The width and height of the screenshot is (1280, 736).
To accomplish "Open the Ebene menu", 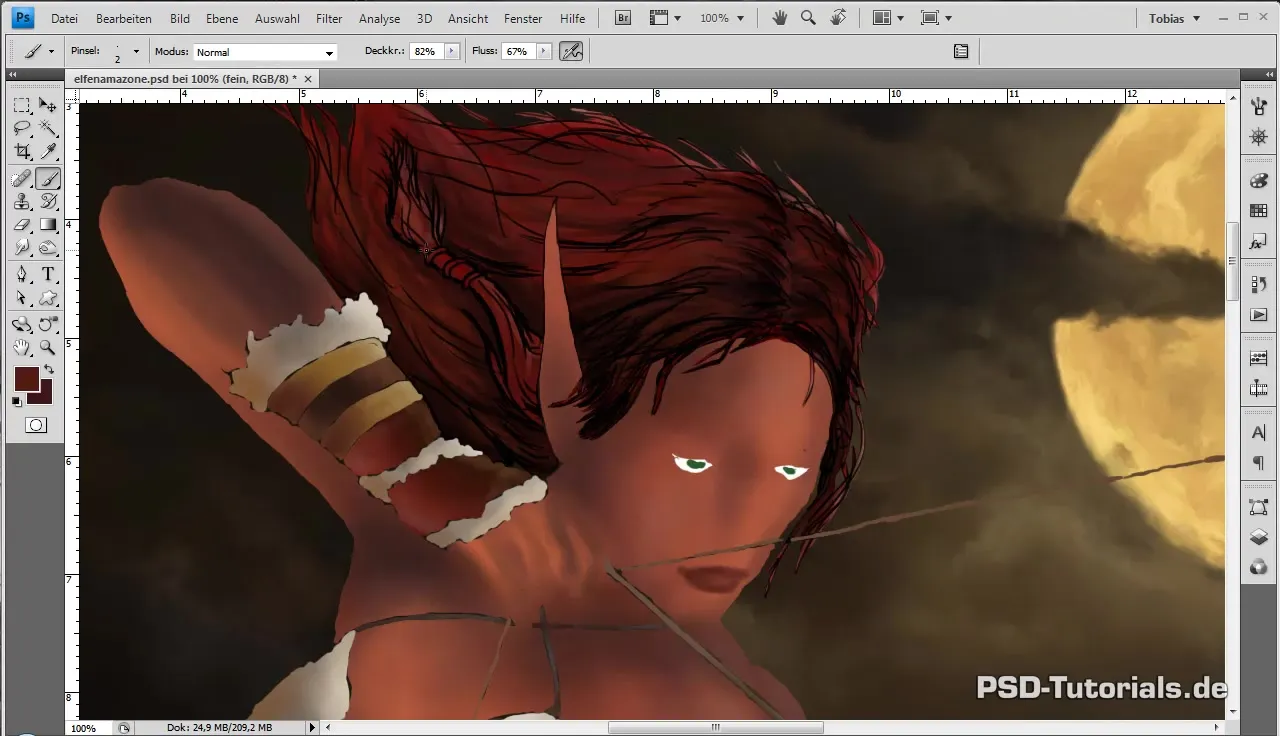I will click(222, 18).
